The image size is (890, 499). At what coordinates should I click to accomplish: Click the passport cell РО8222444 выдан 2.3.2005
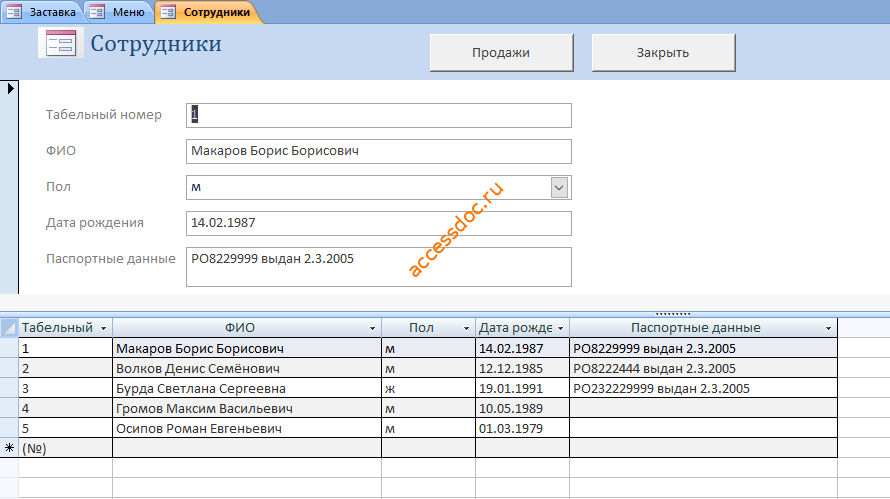(x=703, y=368)
